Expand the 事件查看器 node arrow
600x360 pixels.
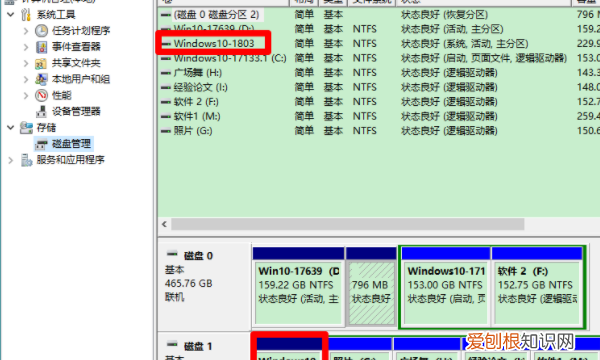26,47
